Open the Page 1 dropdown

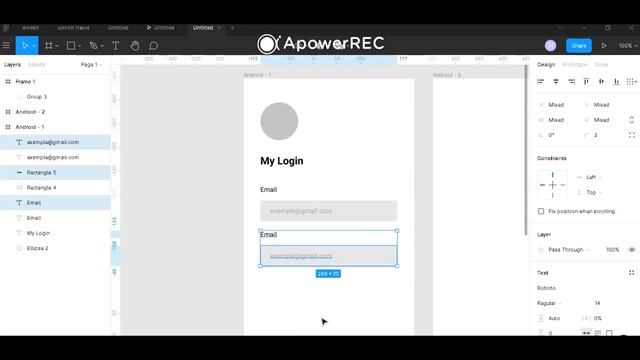point(91,64)
